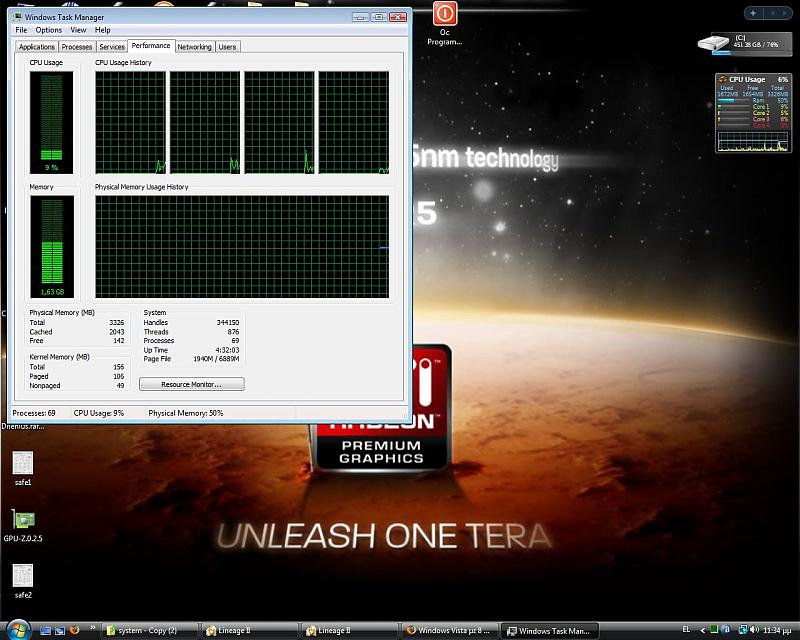The height and width of the screenshot is (640, 800).
Task: Switch to system - Copy (2) taskbar window
Action: 150,631
